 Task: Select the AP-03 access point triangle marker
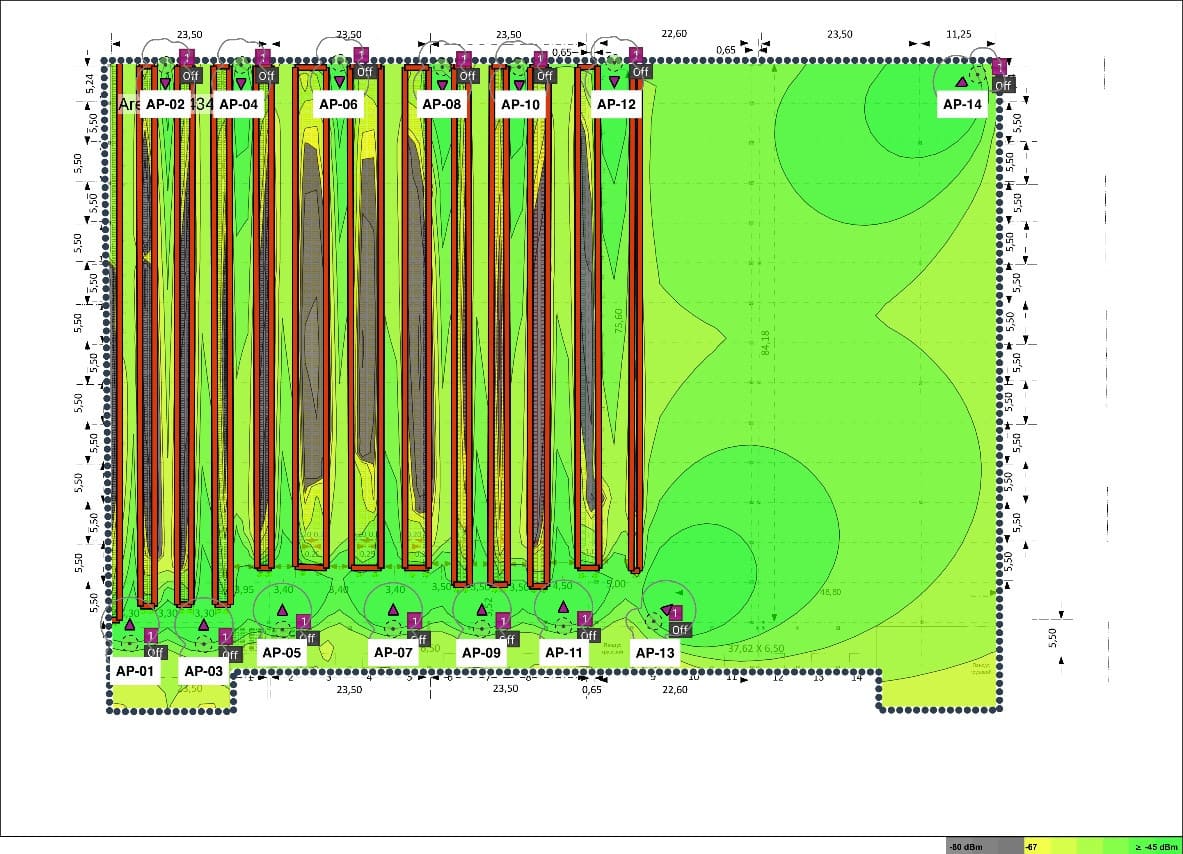point(204,625)
